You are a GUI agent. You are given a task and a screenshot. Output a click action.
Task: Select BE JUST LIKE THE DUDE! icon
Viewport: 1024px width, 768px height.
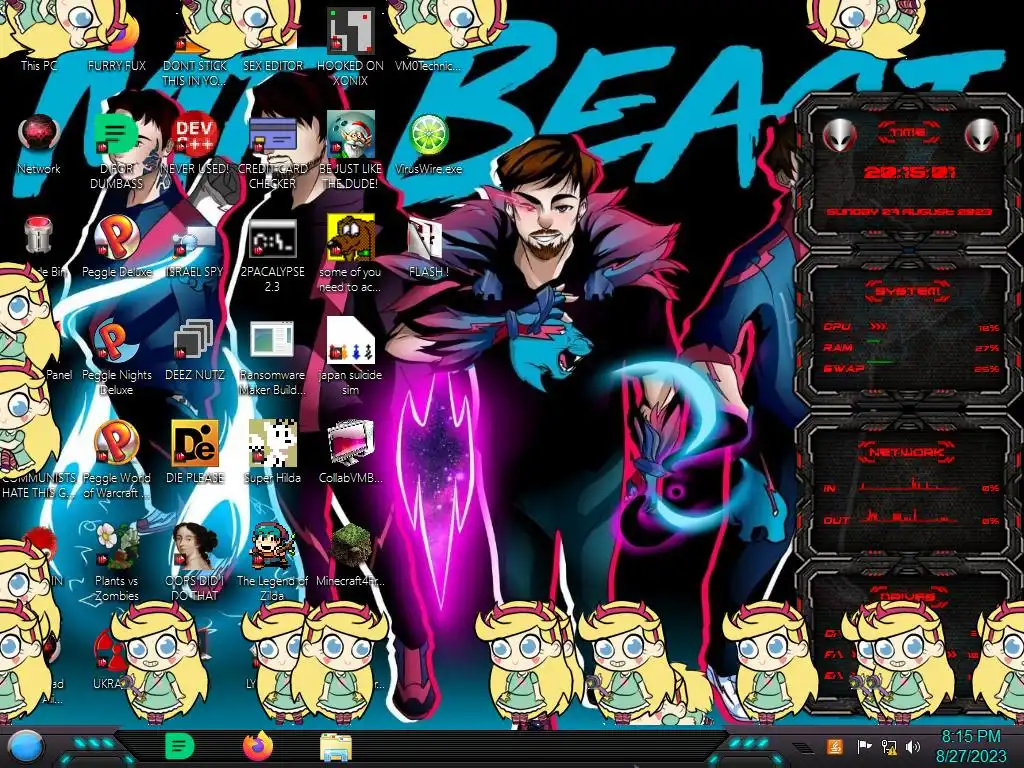[350, 150]
